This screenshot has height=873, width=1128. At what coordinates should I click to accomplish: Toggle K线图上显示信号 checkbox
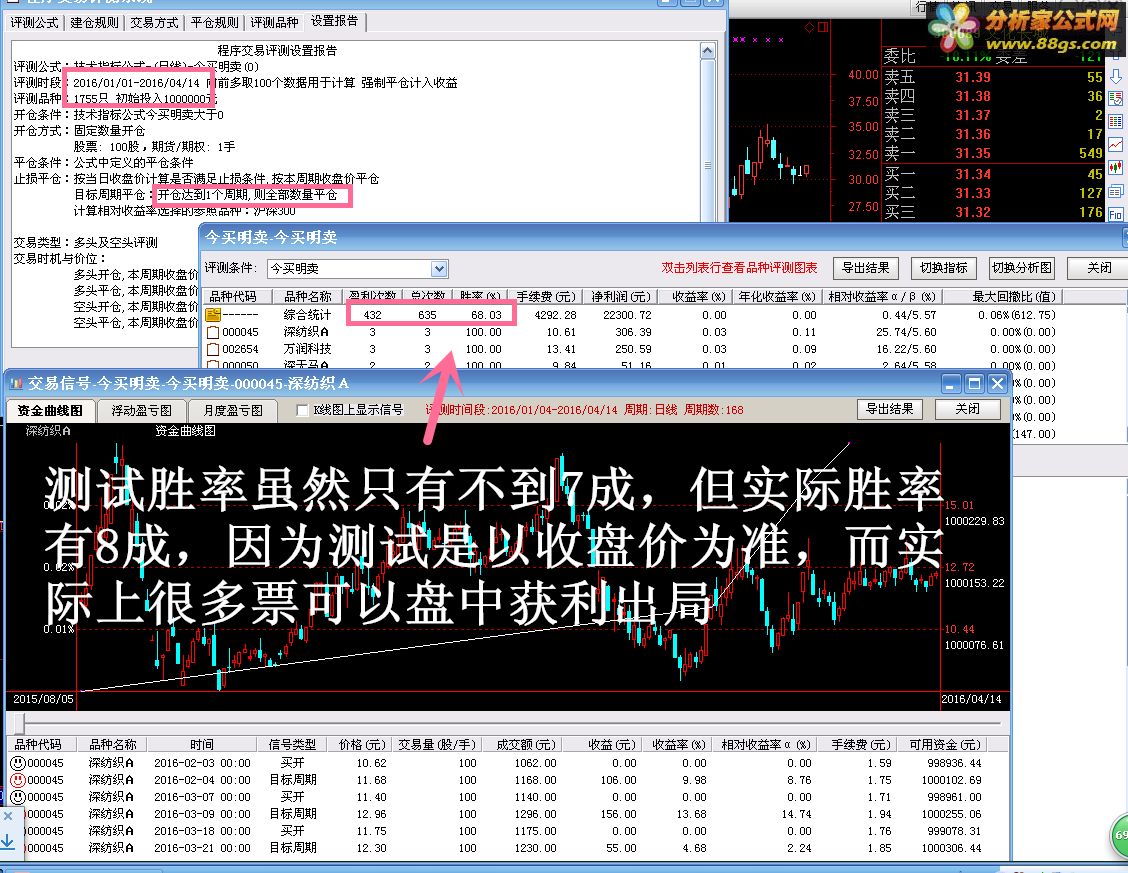tap(303, 410)
